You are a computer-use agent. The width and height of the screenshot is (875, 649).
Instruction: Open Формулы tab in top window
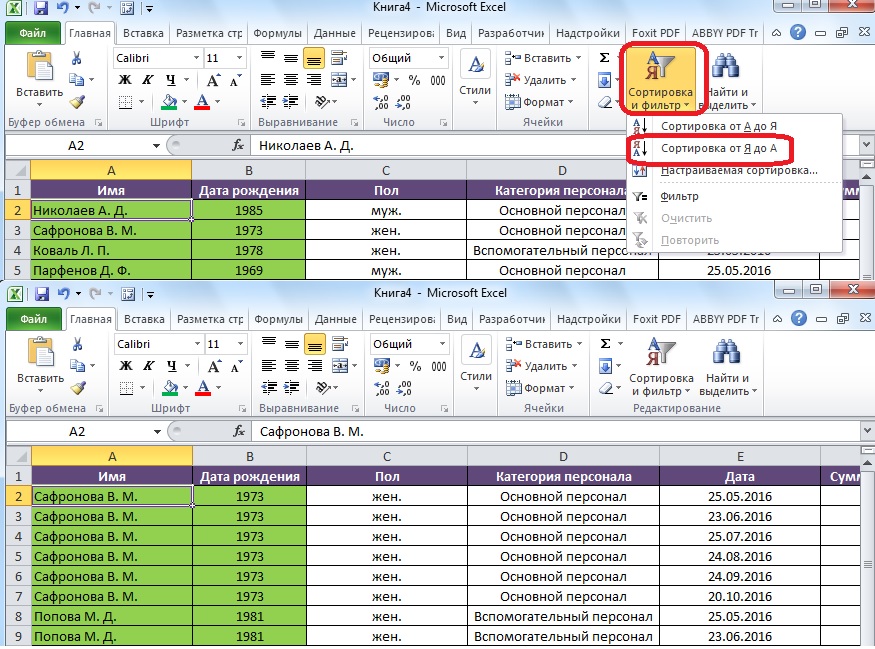tap(277, 33)
